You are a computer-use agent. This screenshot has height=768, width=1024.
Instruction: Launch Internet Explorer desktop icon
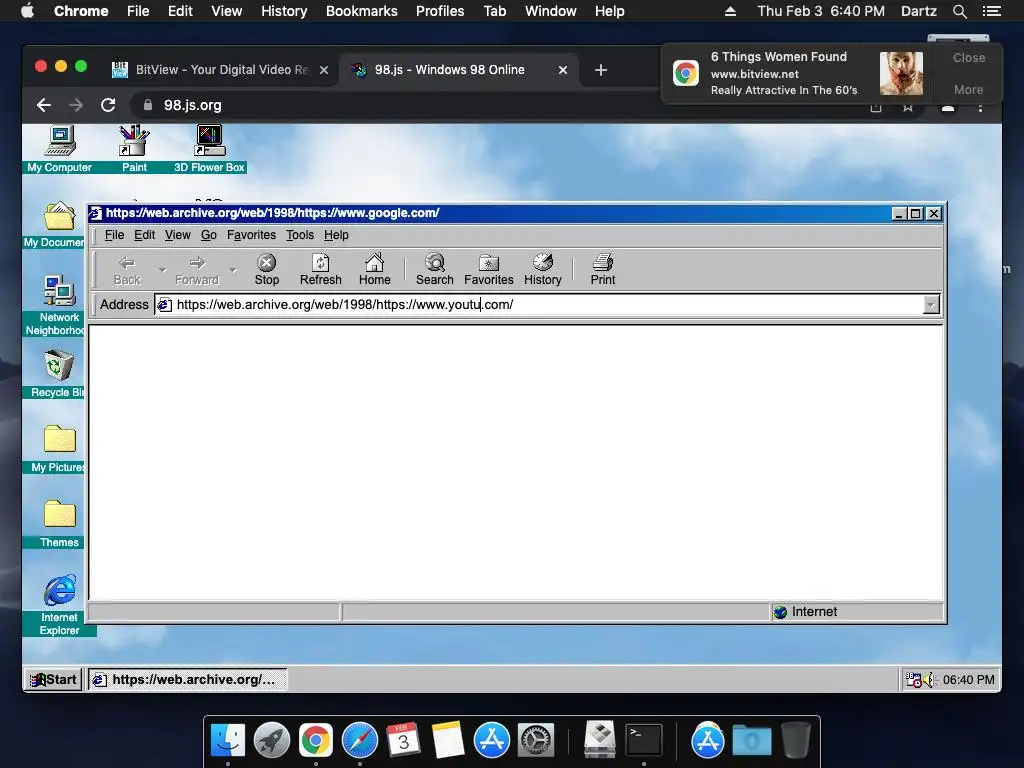click(59, 605)
